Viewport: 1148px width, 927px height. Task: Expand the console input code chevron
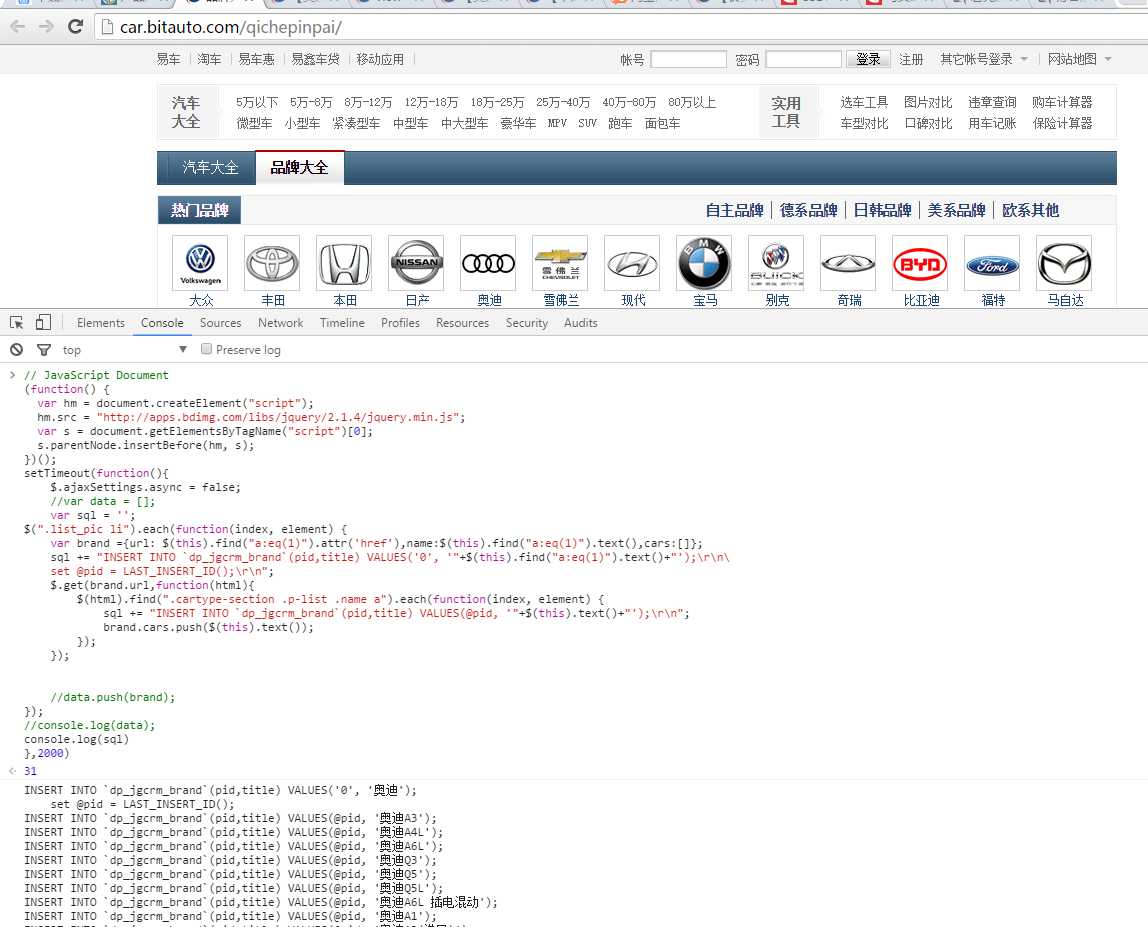12,375
